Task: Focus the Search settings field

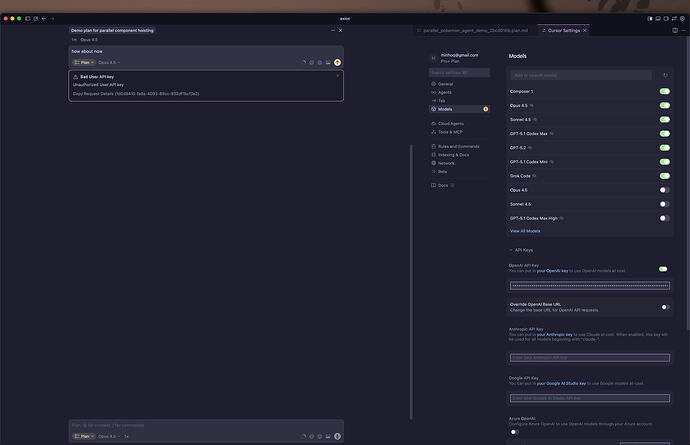Action: (459, 73)
